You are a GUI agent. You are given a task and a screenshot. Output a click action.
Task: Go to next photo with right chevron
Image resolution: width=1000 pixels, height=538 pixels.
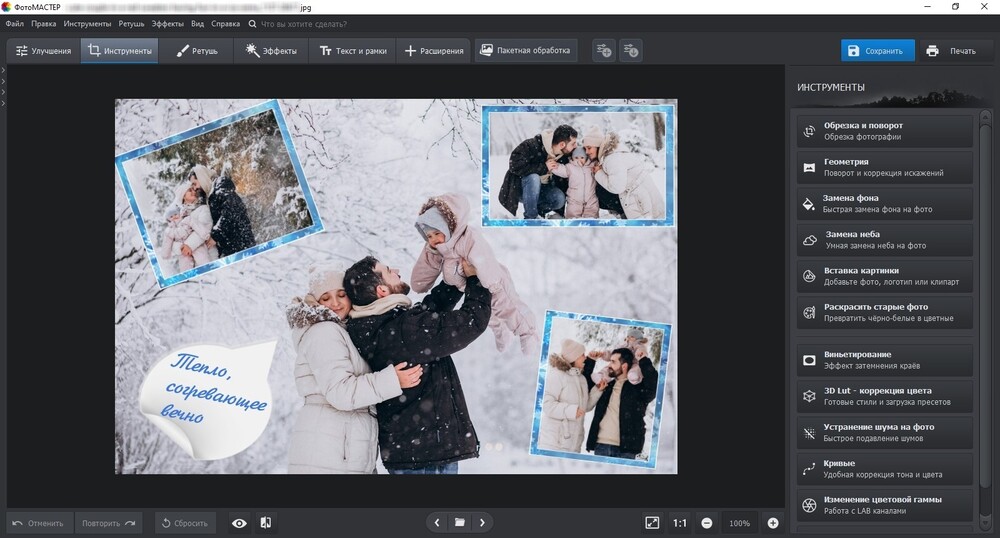[483, 522]
